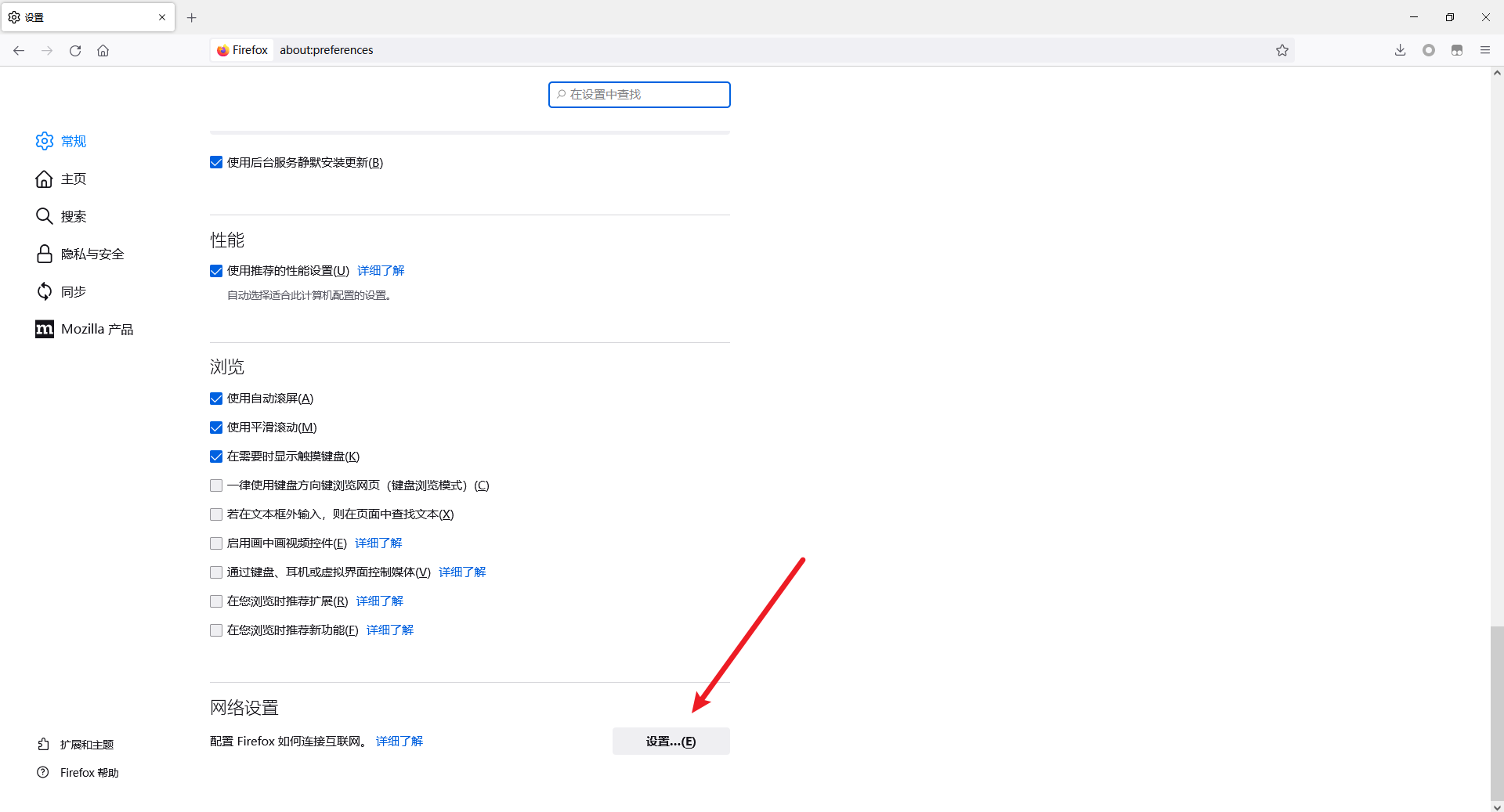Open the 主页 settings category
Viewport: 1504px width, 812px height.
(74, 179)
